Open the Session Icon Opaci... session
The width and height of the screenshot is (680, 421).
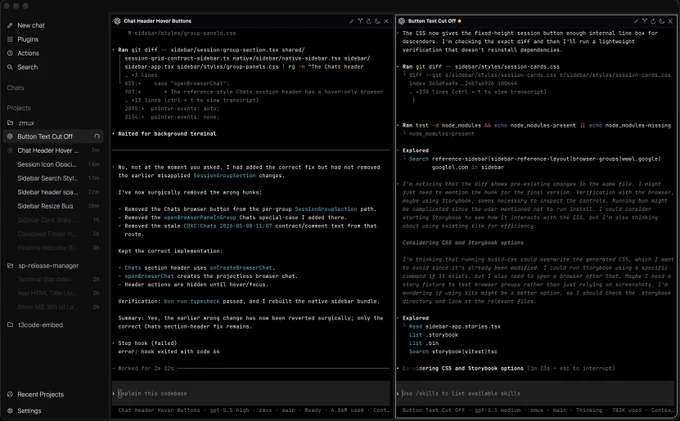[x=53, y=164]
